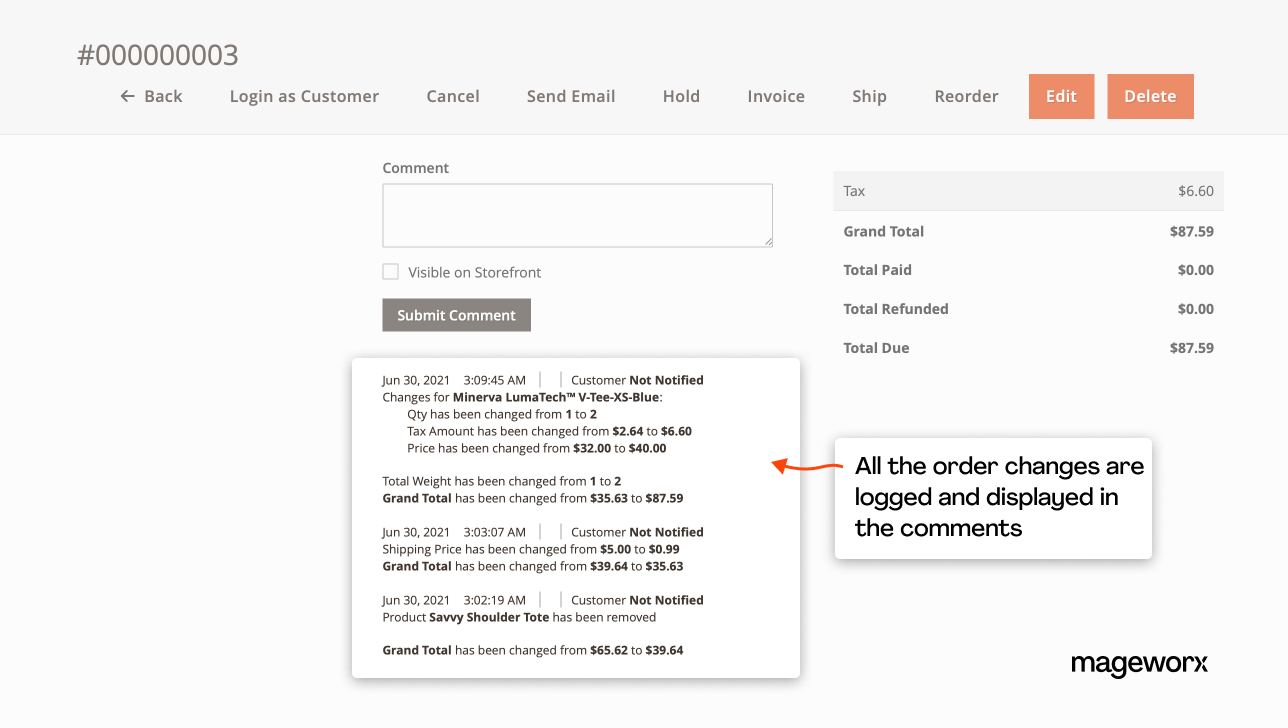1288x728 pixels.
Task: Select the order number heading #000000003
Action: [x=158, y=55]
